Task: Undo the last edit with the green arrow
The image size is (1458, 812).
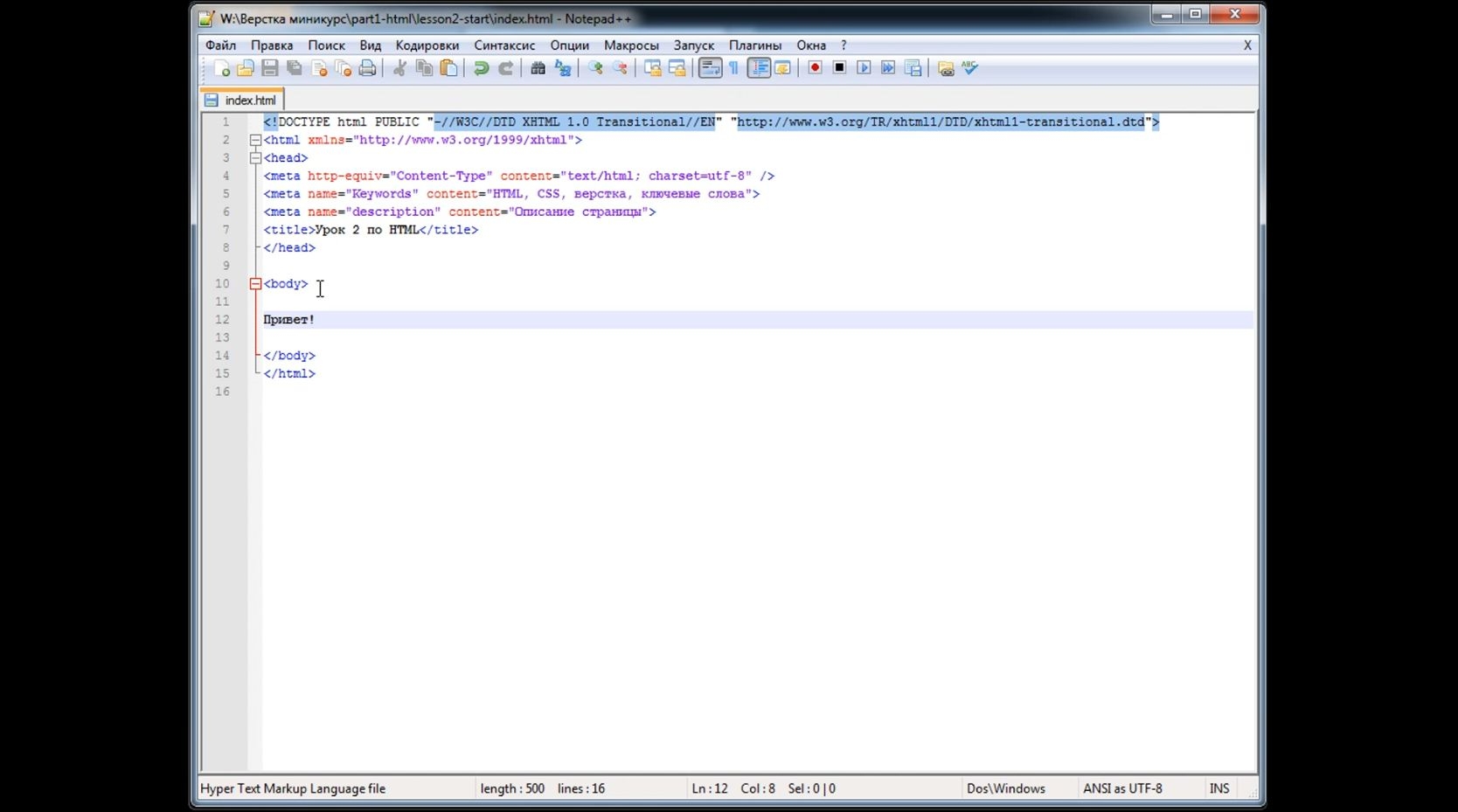Action: coord(481,68)
